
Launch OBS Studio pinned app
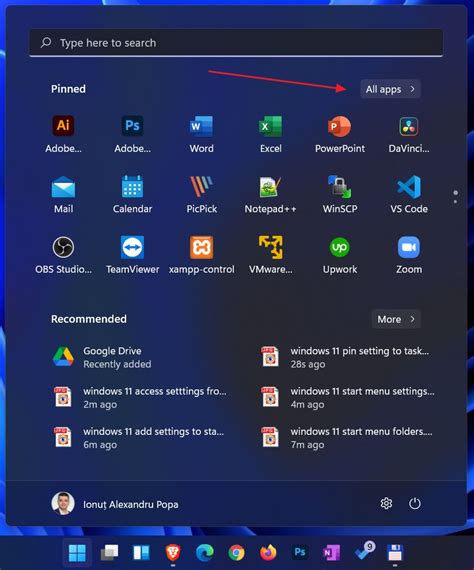[63, 254]
